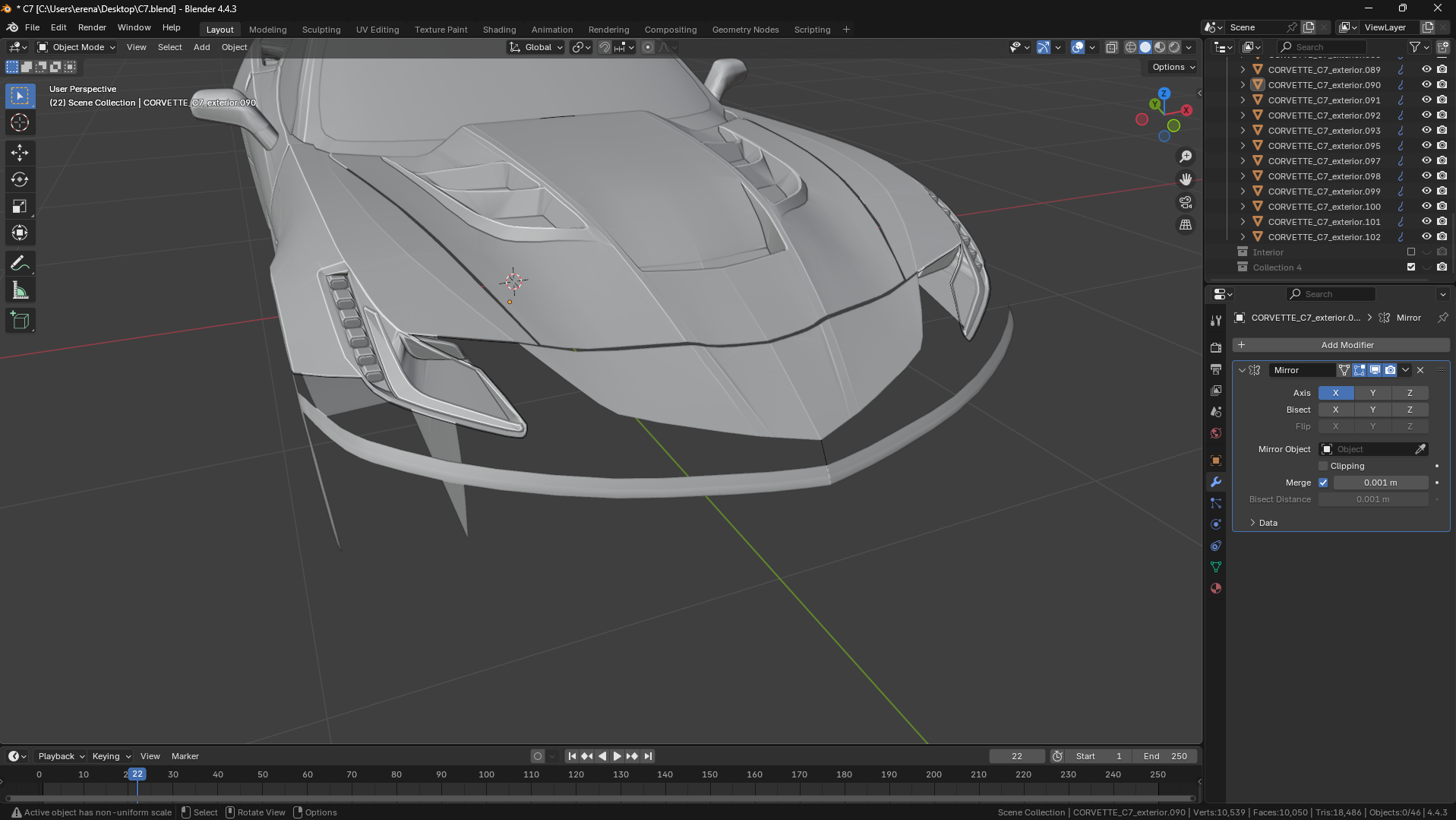Select the Add Cube tool
This screenshot has height=820, width=1456.
(x=20, y=321)
